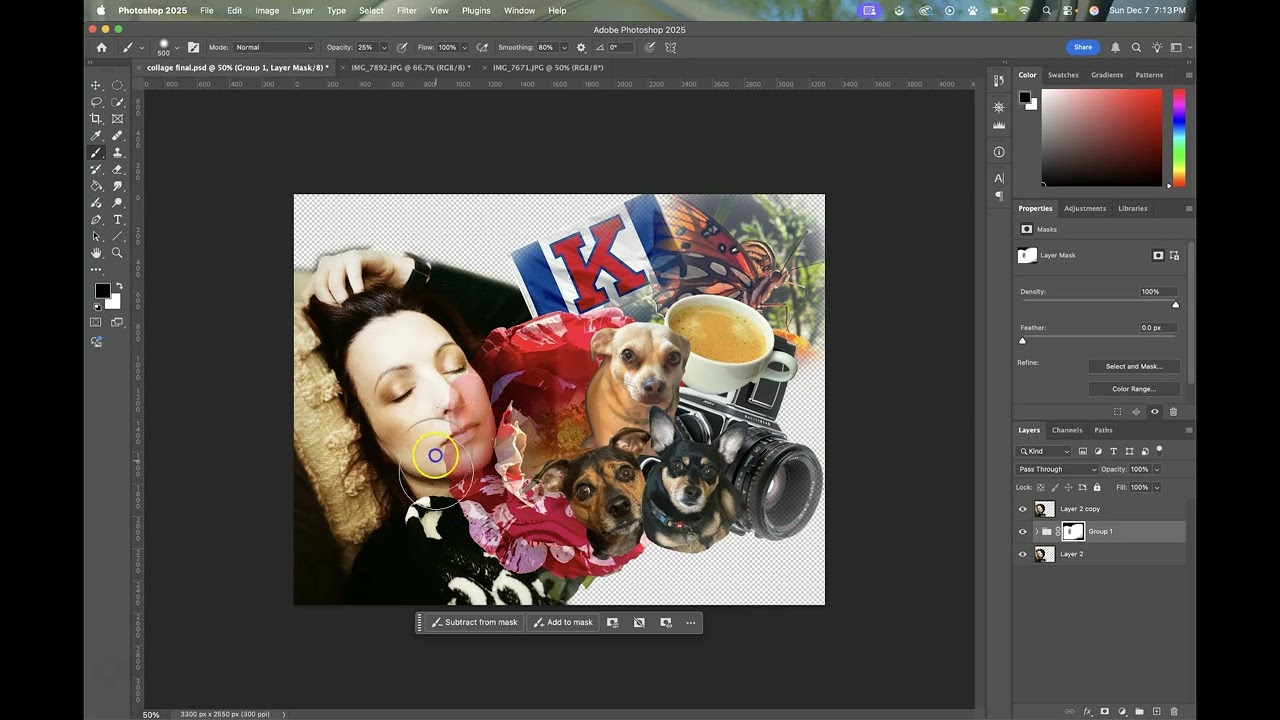Select the Move tool
The image size is (1280, 720).
(x=96, y=85)
